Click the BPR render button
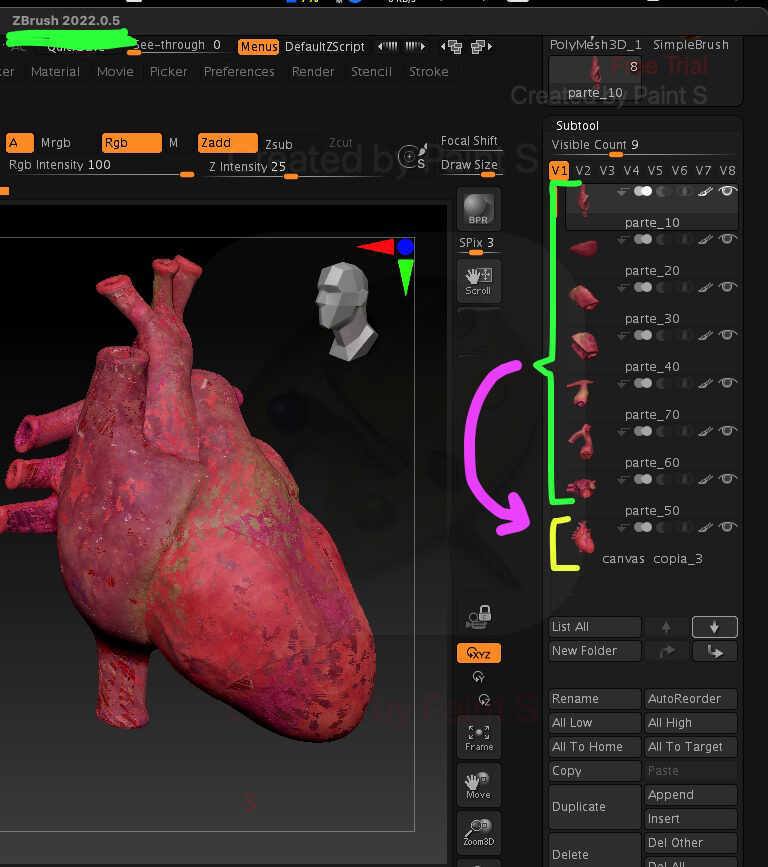The image size is (768, 867). point(478,209)
